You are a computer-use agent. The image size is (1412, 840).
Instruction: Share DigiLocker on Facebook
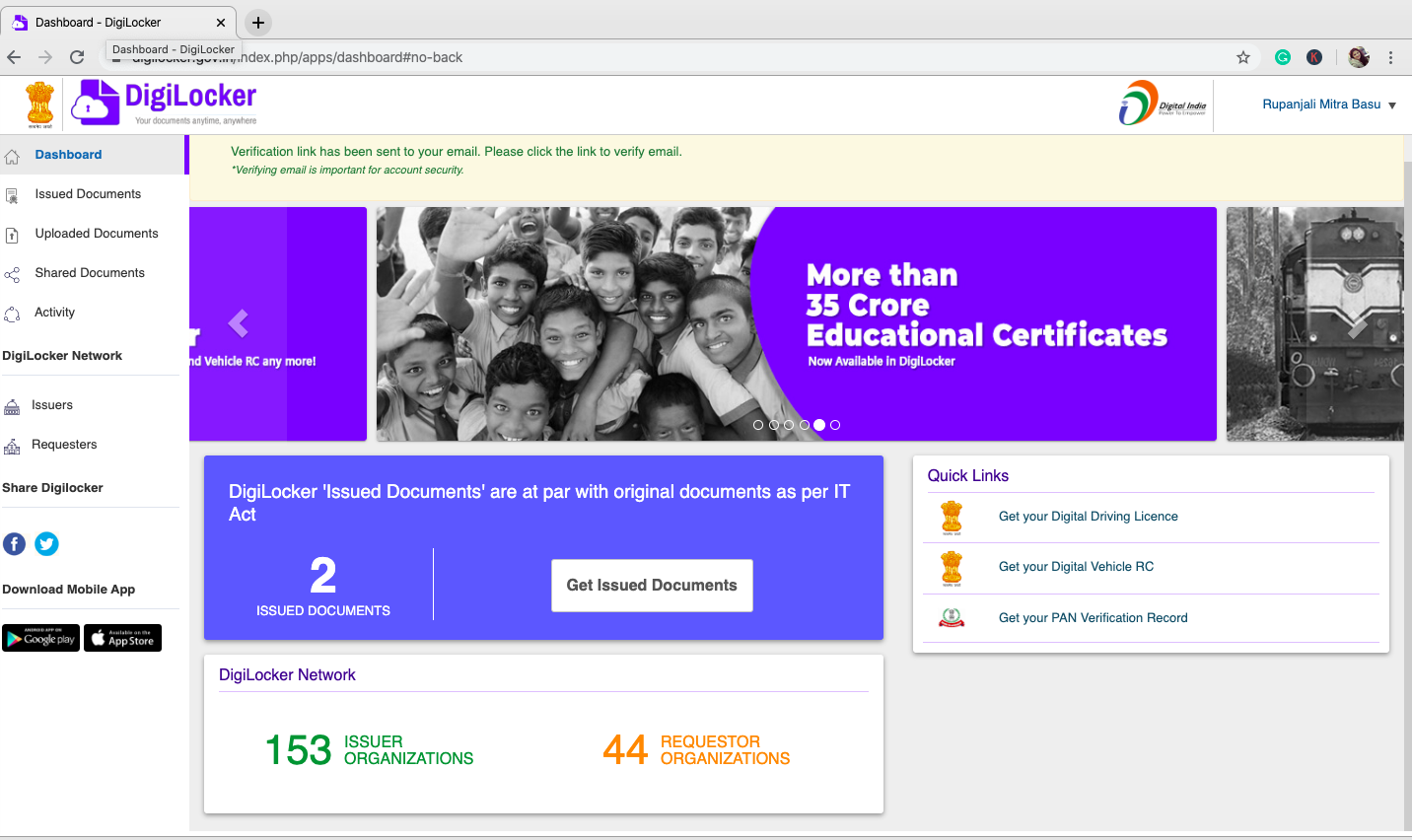15,544
